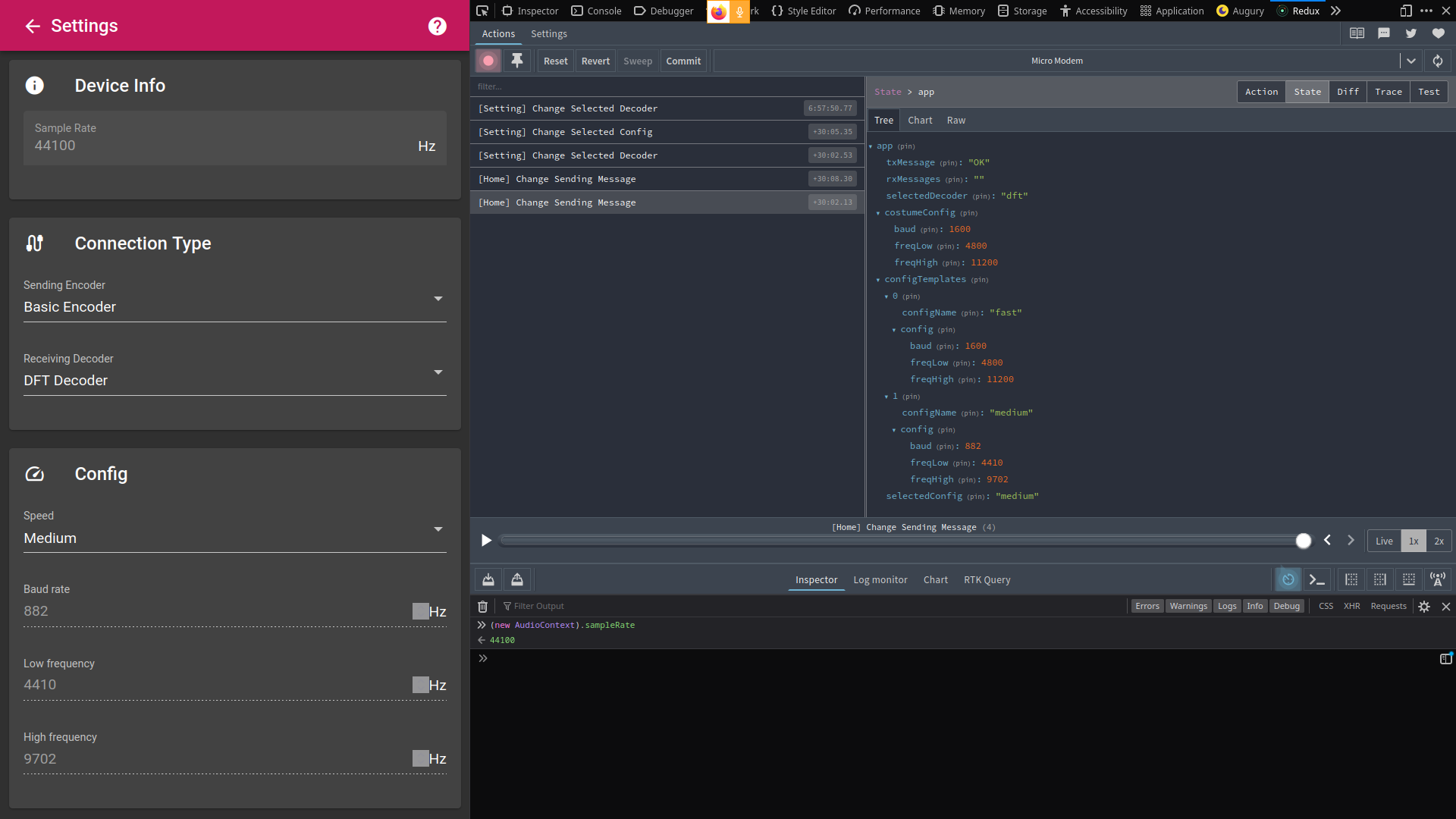Switch to the Log monitor tab

(x=880, y=579)
